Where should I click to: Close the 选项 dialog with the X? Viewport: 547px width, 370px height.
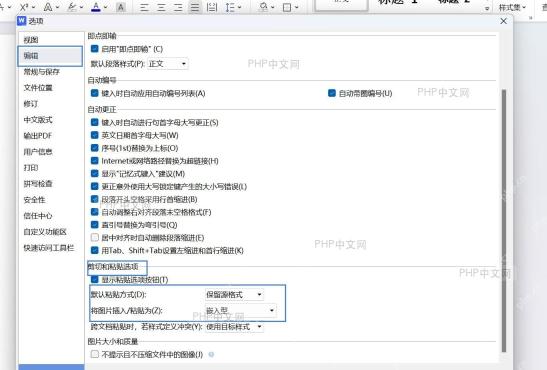point(503,21)
